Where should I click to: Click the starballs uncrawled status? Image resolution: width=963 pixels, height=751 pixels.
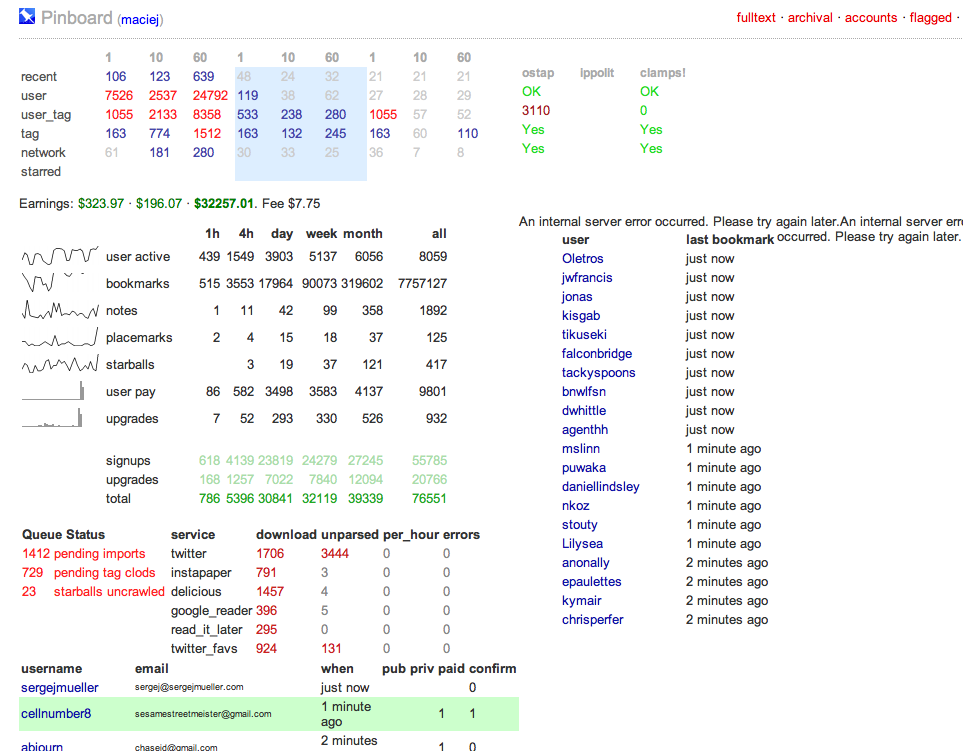click(x=109, y=592)
